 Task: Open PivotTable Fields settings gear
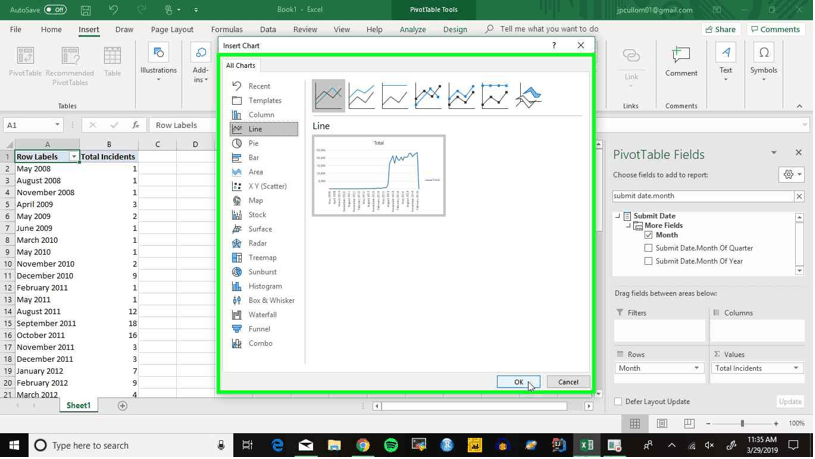point(791,175)
